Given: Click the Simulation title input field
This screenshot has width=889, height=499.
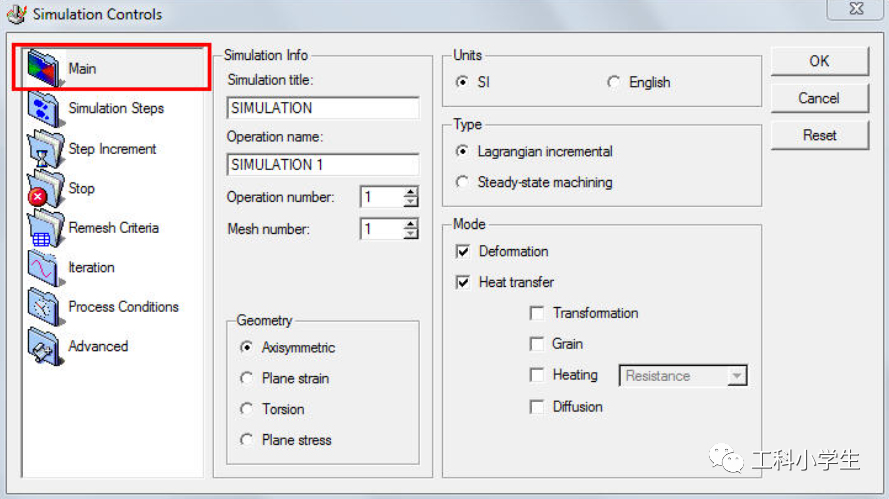Looking at the screenshot, I should [323, 108].
